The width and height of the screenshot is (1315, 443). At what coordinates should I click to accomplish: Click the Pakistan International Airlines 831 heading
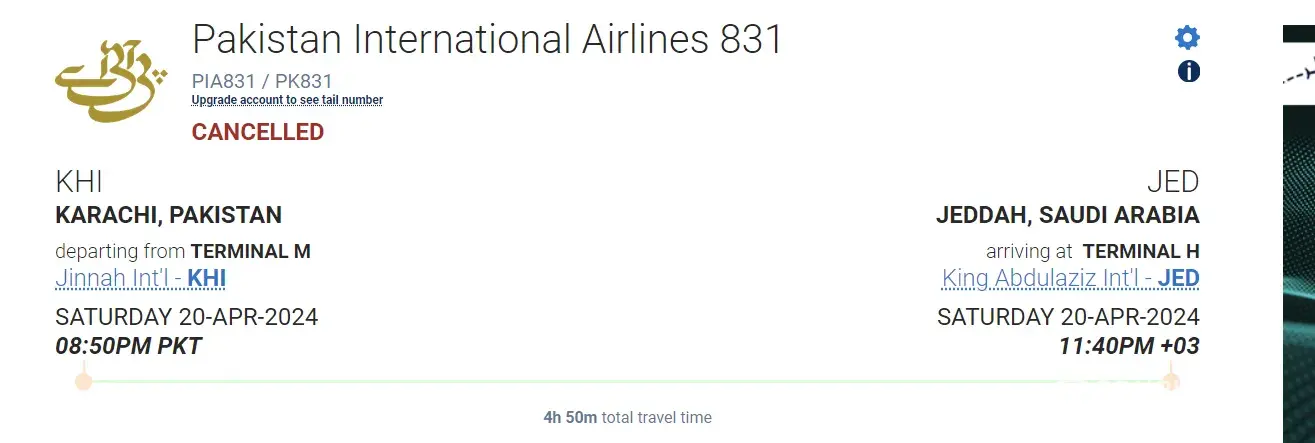click(x=487, y=40)
